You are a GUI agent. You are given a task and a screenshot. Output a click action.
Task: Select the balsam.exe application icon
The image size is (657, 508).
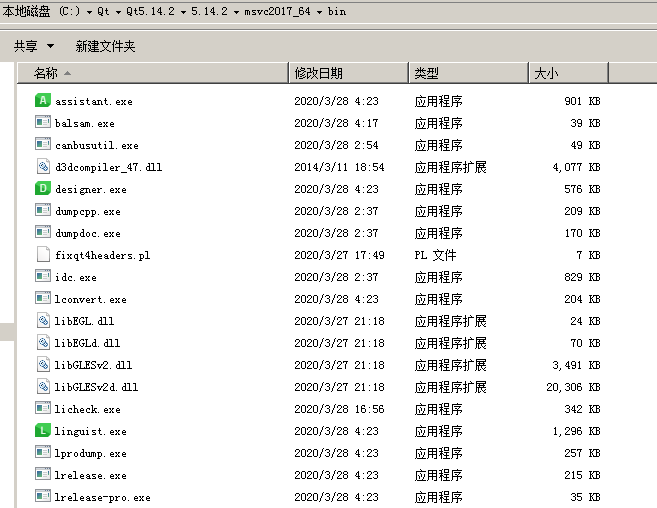pyautogui.click(x=43, y=123)
